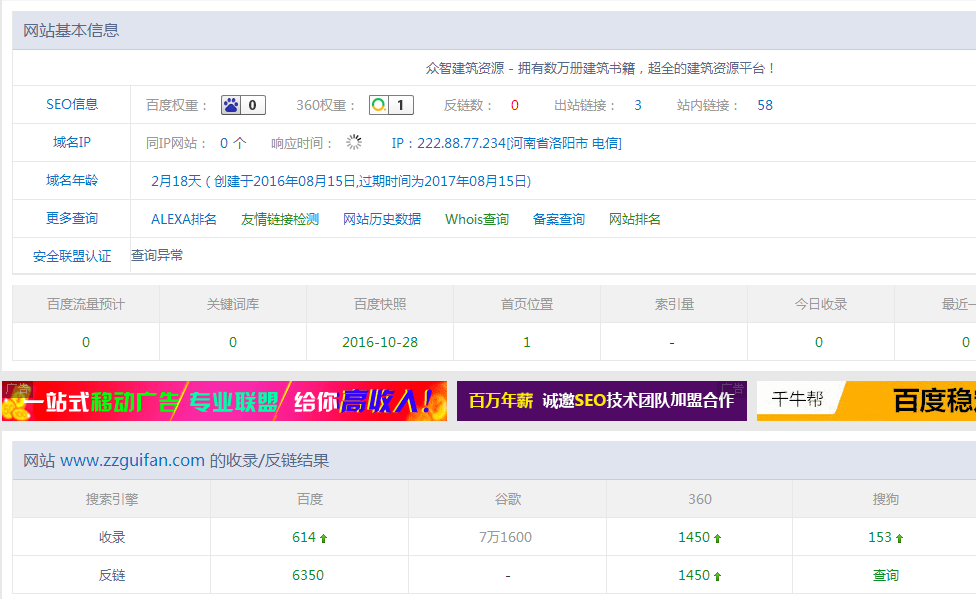The image size is (976, 599).
Task: Open 备案查询 link
Action: pos(559,219)
